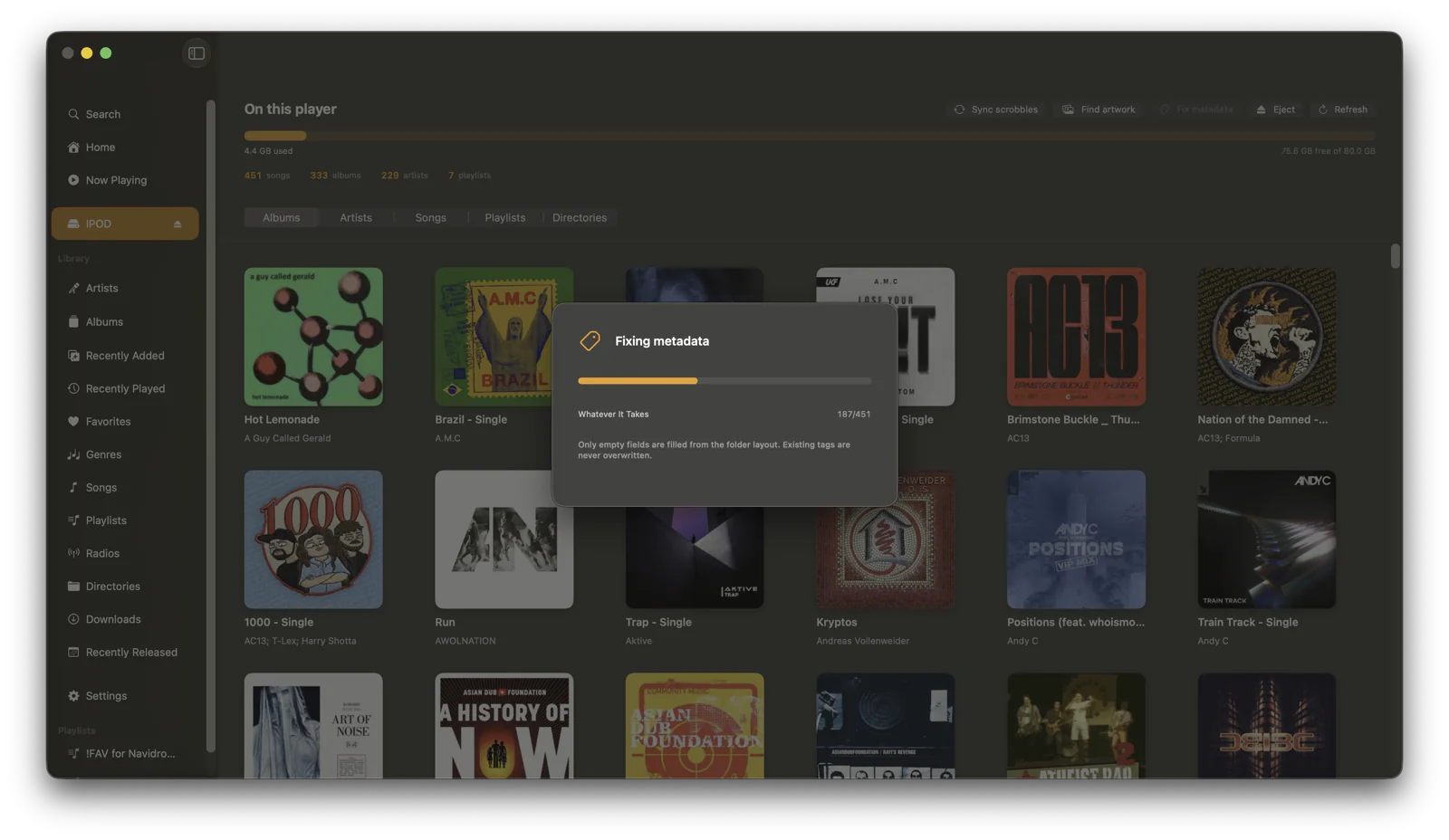Click the storage usage bar
This screenshot has width=1449, height=840.
tap(810, 136)
